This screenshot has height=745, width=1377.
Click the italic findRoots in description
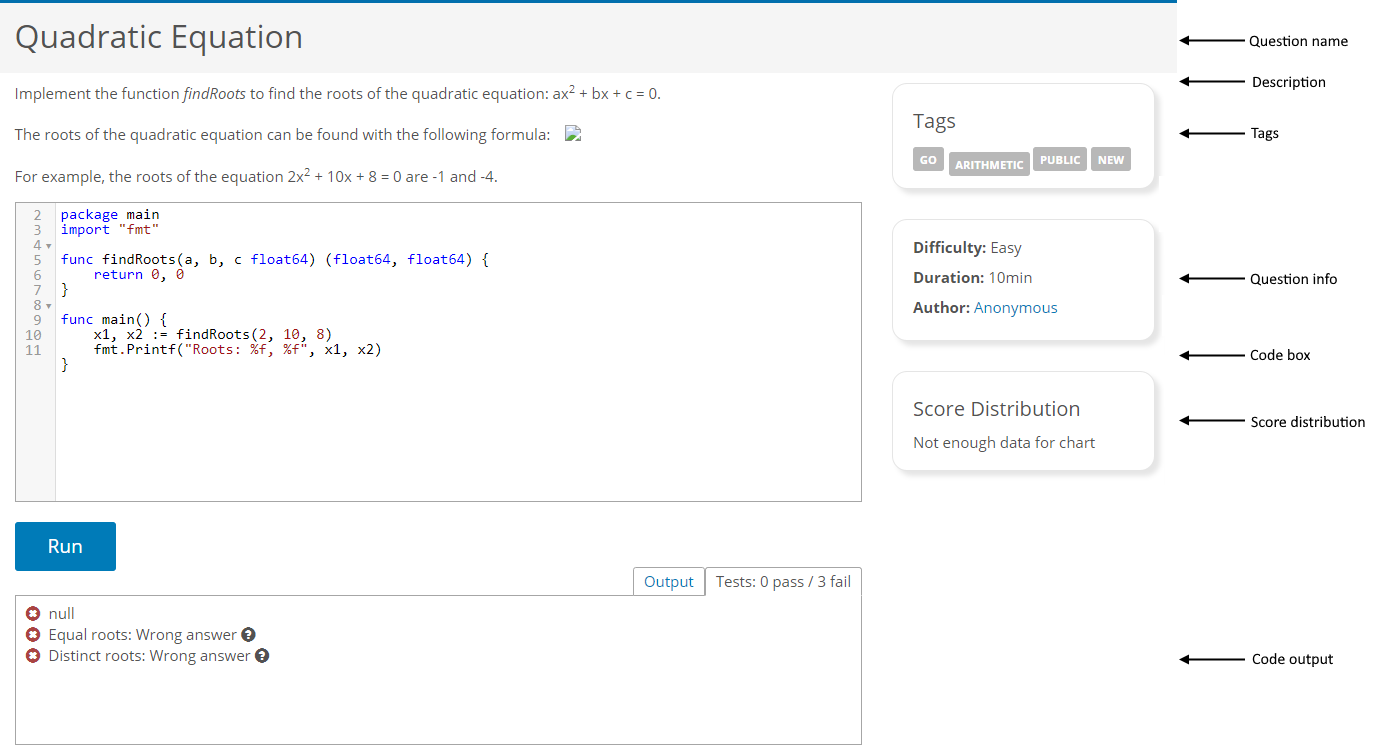coord(215,94)
